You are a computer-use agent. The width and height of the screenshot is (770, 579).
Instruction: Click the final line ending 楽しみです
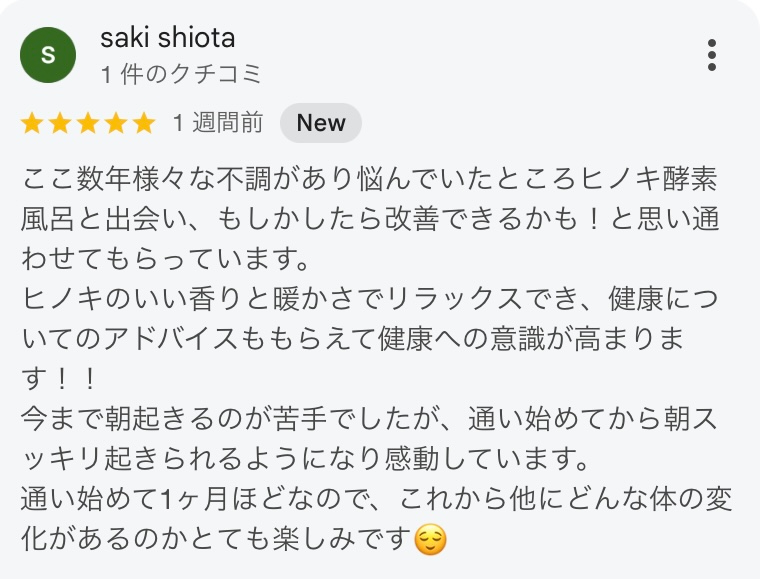point(234,539)
